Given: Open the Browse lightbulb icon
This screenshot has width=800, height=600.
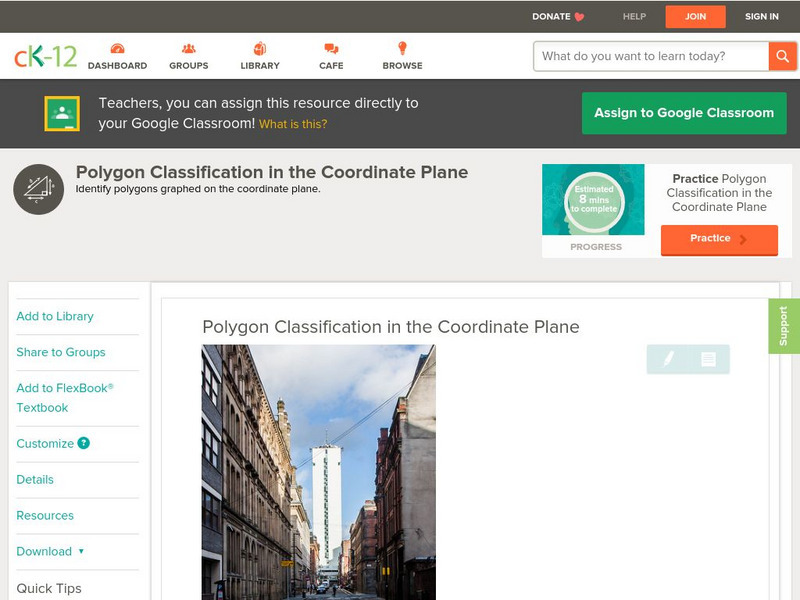Looking at the screenshot, I should click(x=403, y=48).
